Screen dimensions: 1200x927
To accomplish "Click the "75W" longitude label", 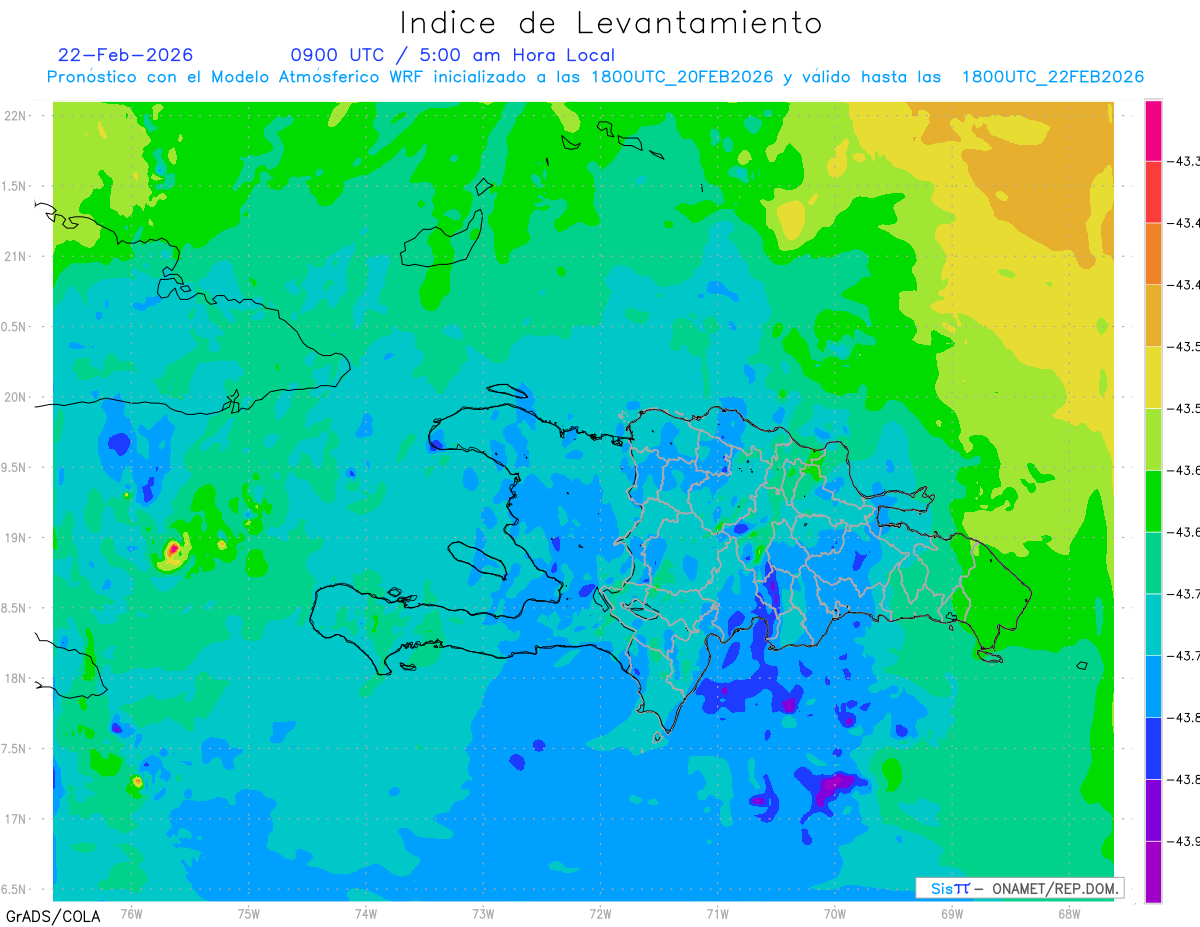I will (249, 913).
